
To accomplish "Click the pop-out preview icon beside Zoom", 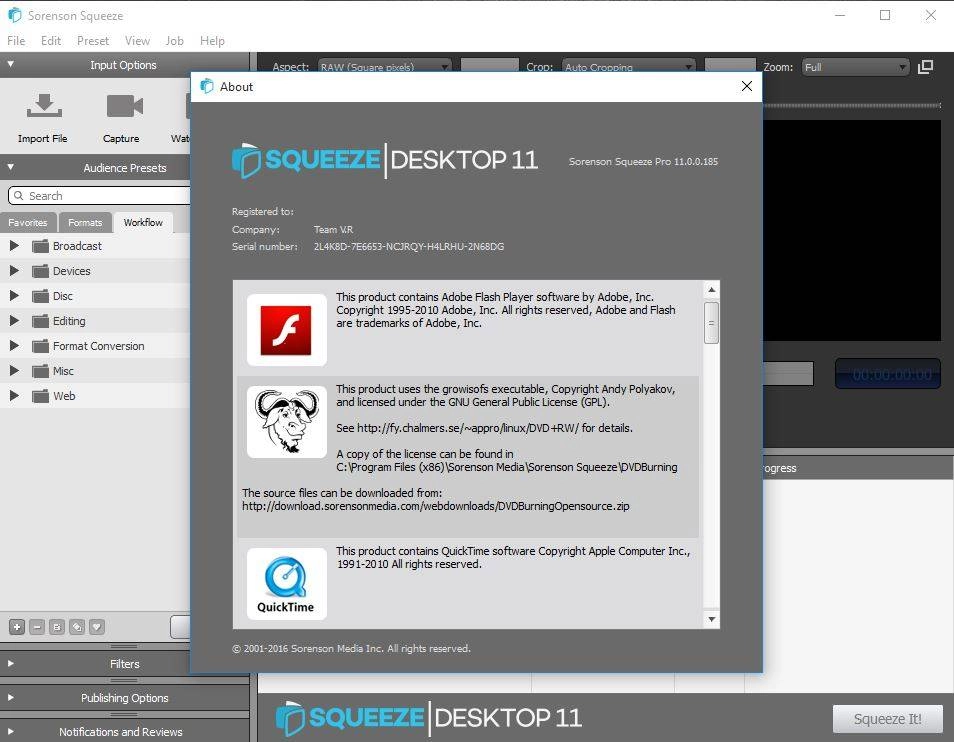I will pos(925,67).
